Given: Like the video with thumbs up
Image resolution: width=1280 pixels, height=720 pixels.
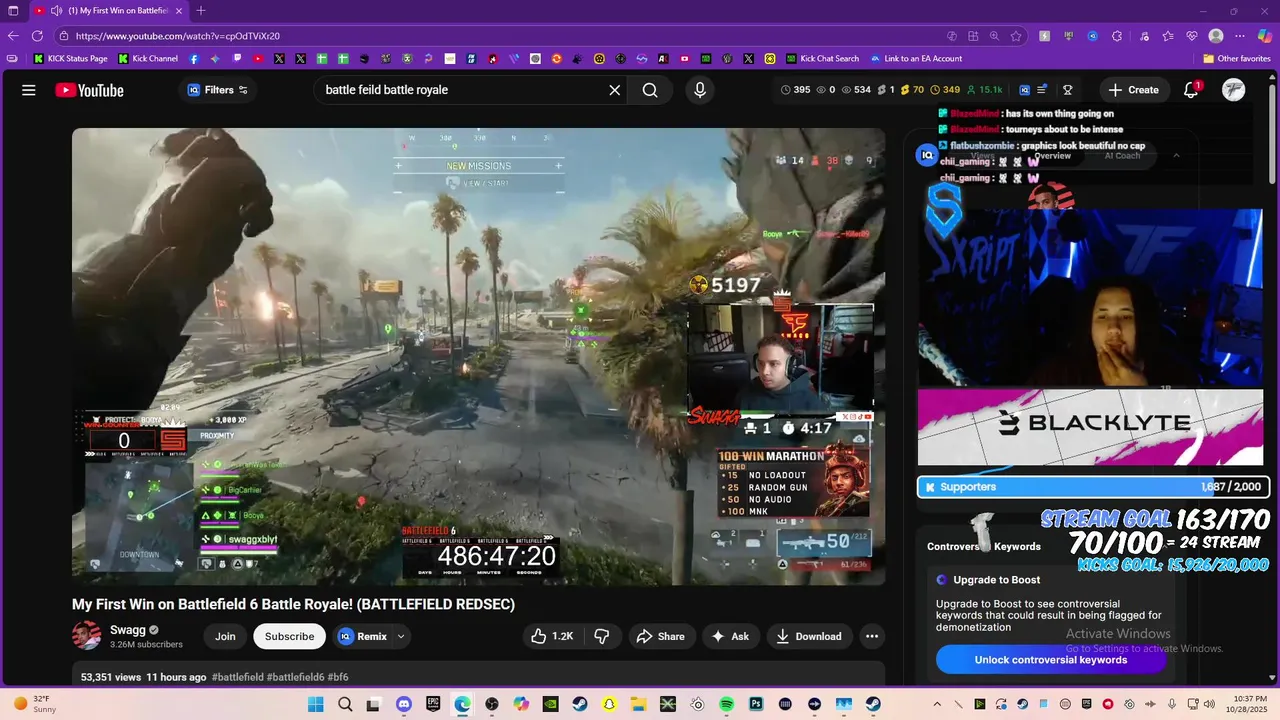Looking at the screenshot, I should 552,636.
